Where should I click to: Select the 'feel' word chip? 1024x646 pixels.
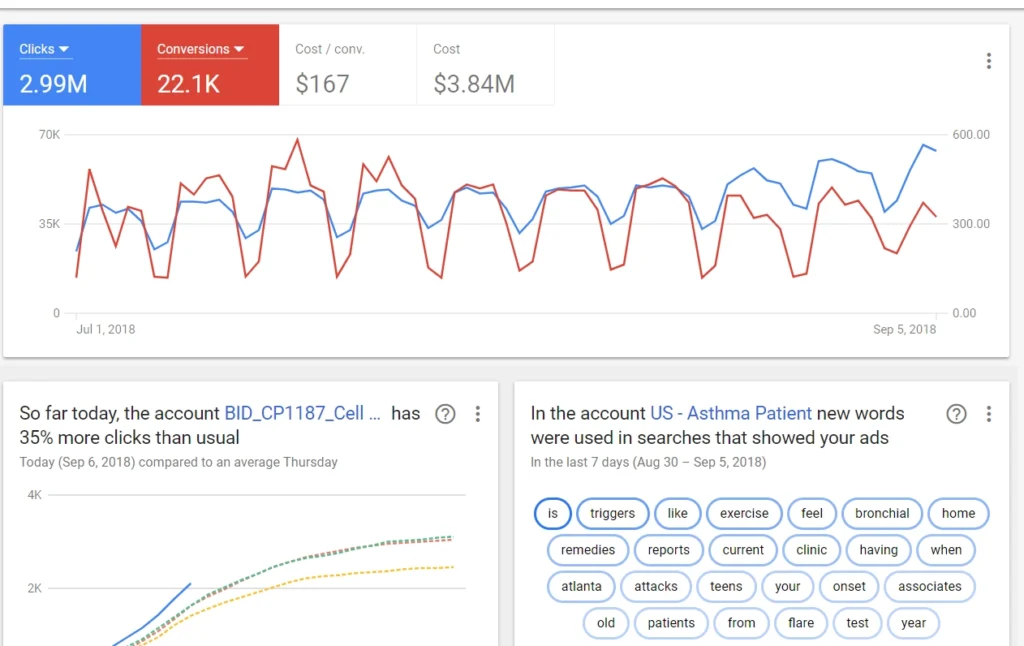(812, 513)
